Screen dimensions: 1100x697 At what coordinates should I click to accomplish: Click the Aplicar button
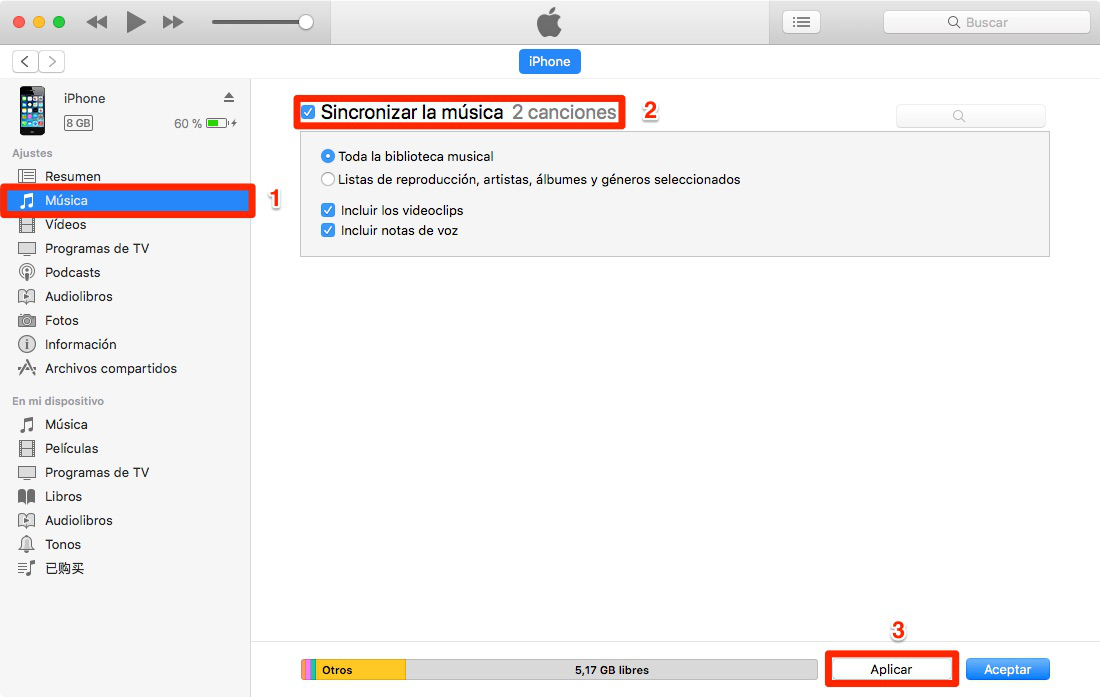(891, 670)
